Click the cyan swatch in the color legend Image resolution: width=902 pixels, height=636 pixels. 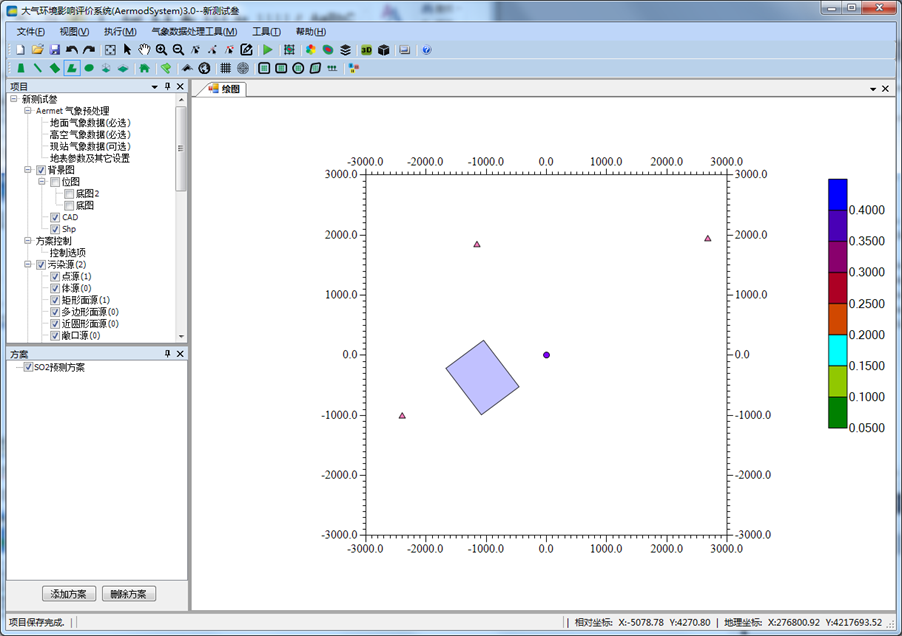tap(837, 350)
